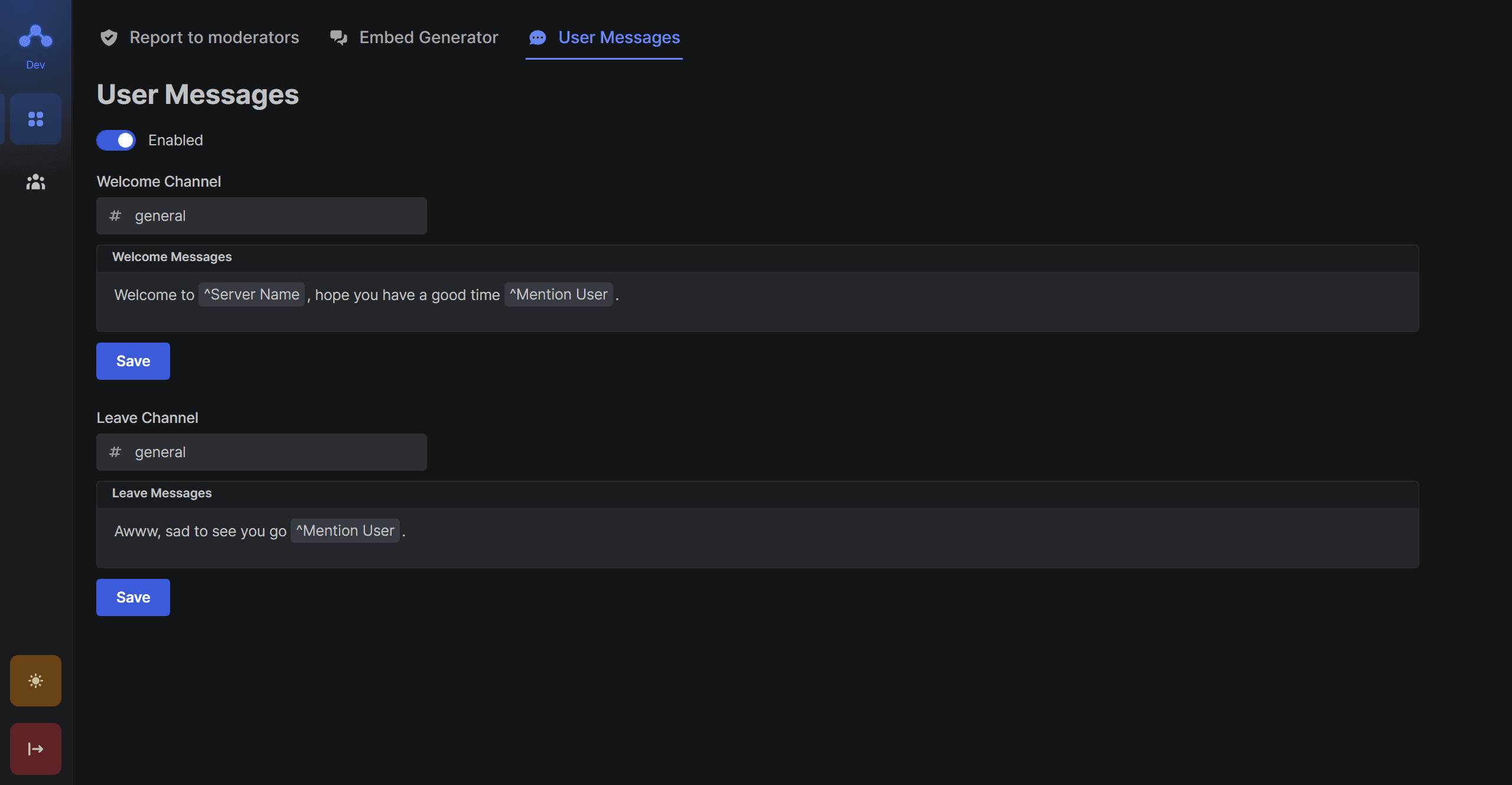Viewport: 1512px width, 785px height.
Task: Open the dashboard grid icon
Action: pyautogui.click(x=35, y=119)
